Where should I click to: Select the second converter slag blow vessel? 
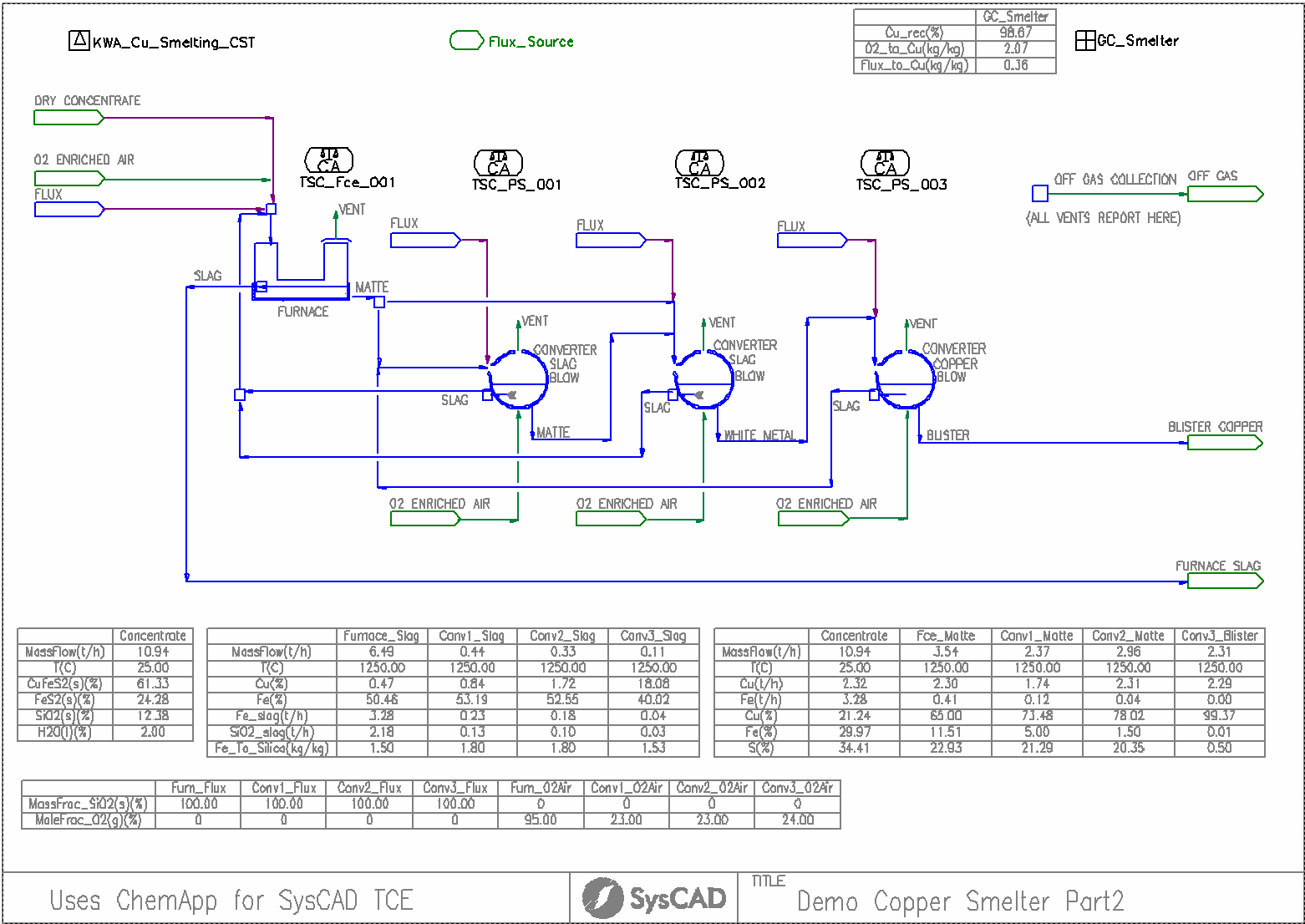pos(704,378)
